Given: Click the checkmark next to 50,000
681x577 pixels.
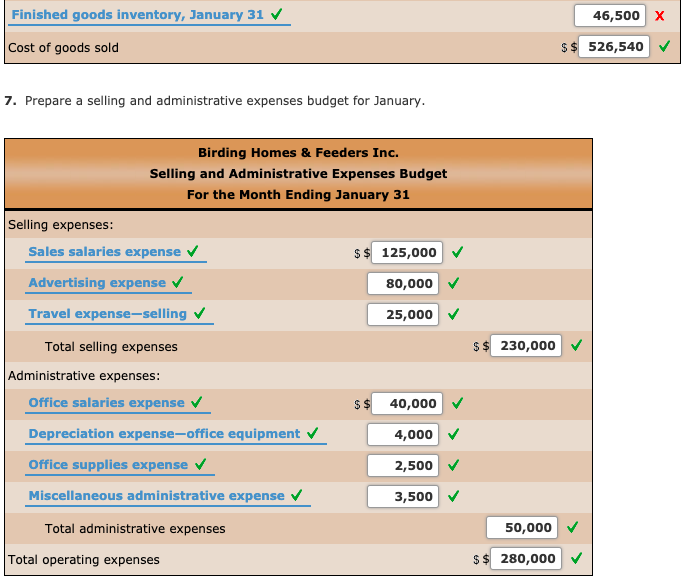Looking at the screenshot, I should click(572, 527).
